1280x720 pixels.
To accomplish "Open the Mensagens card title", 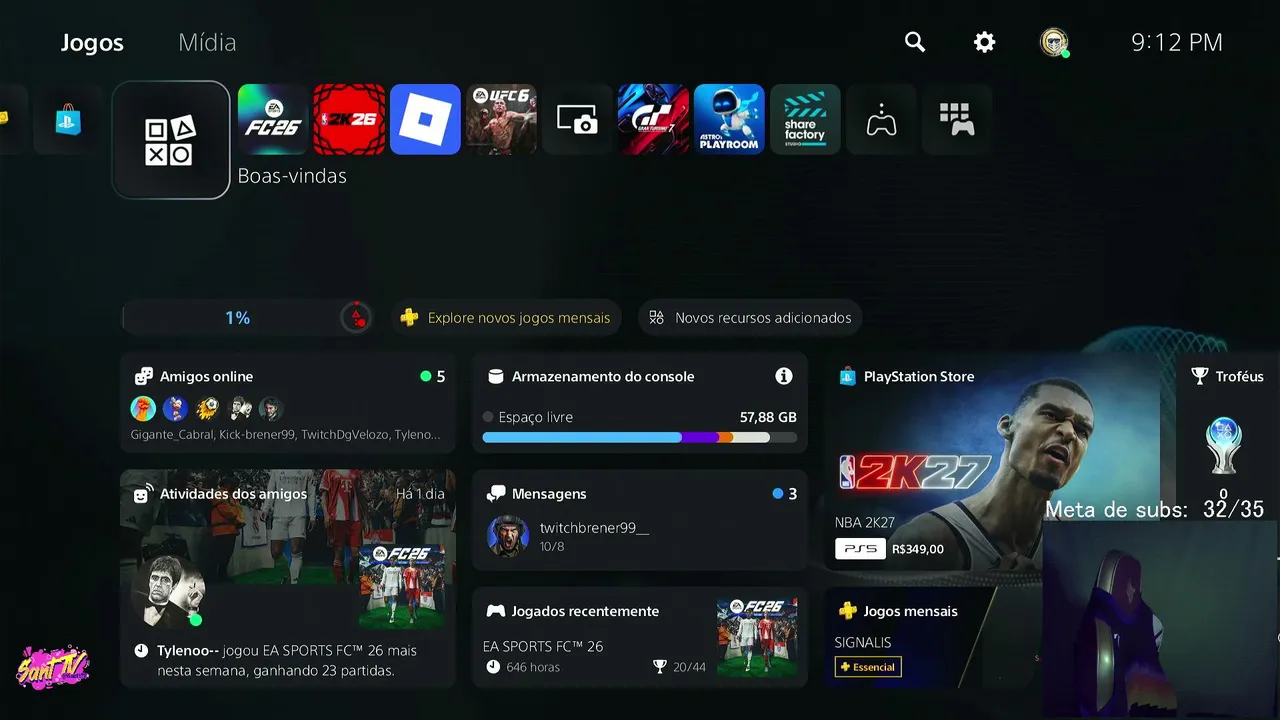I will (549, 494).
